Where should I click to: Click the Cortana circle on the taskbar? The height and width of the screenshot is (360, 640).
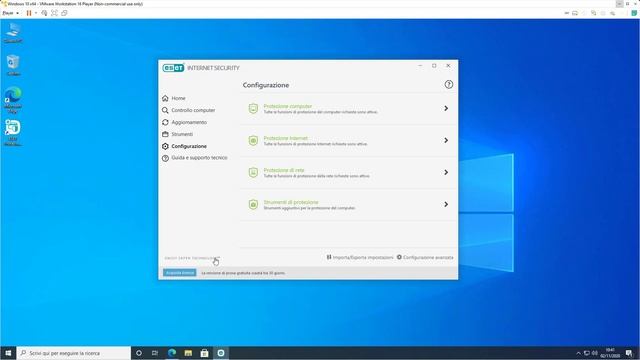click(139, 353)
